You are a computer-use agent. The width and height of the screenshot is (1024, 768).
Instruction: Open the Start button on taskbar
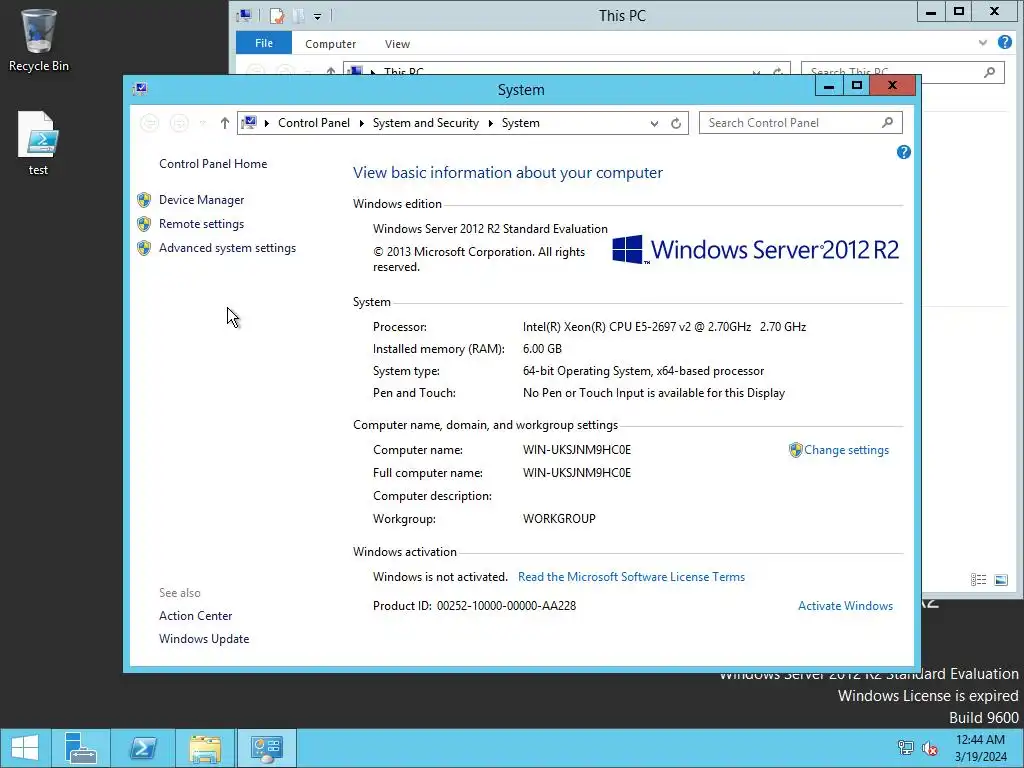click(25, 748)
